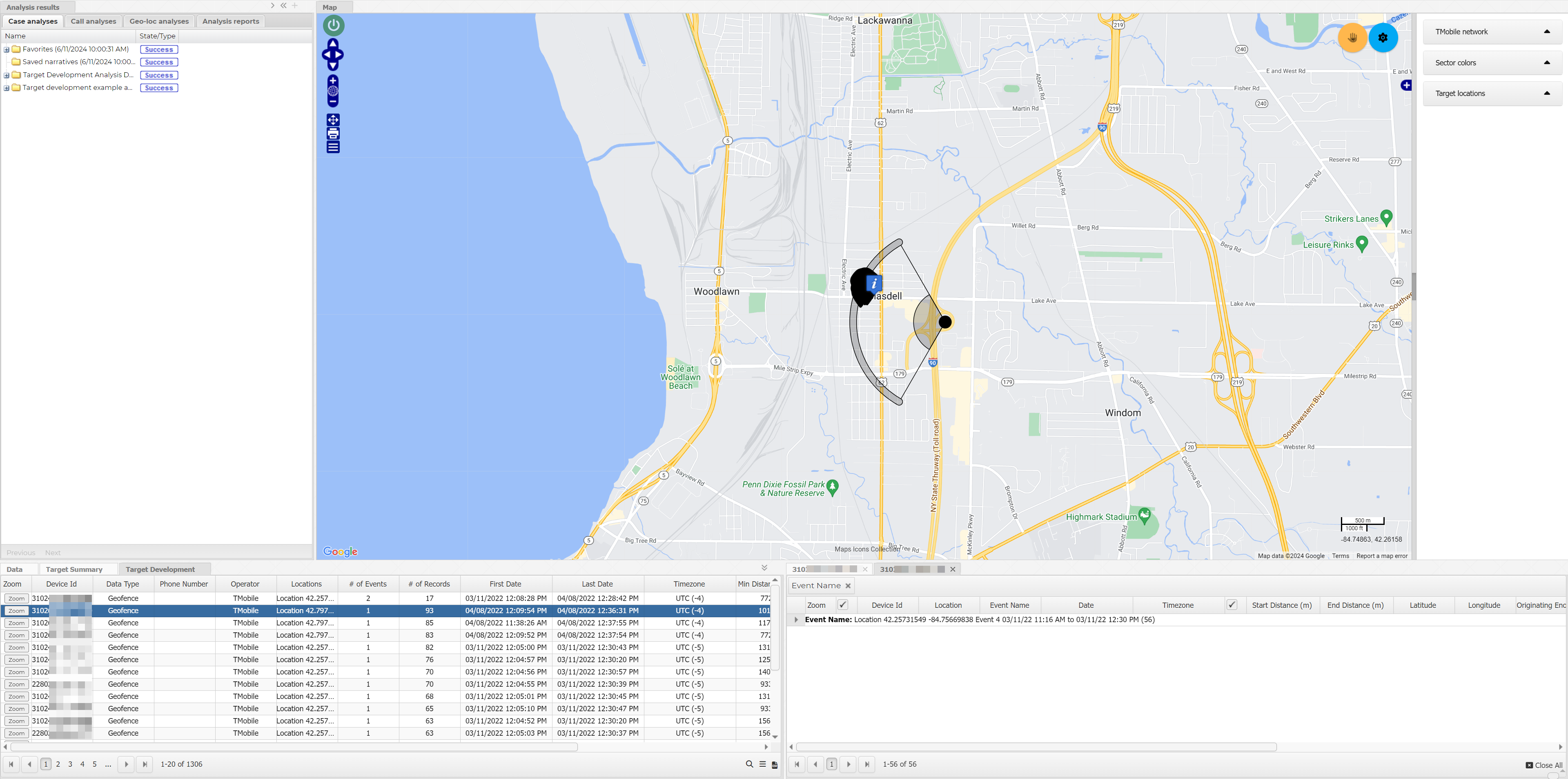Click the green power button on map
This screenshot has height=779, width=1568.
333,26
